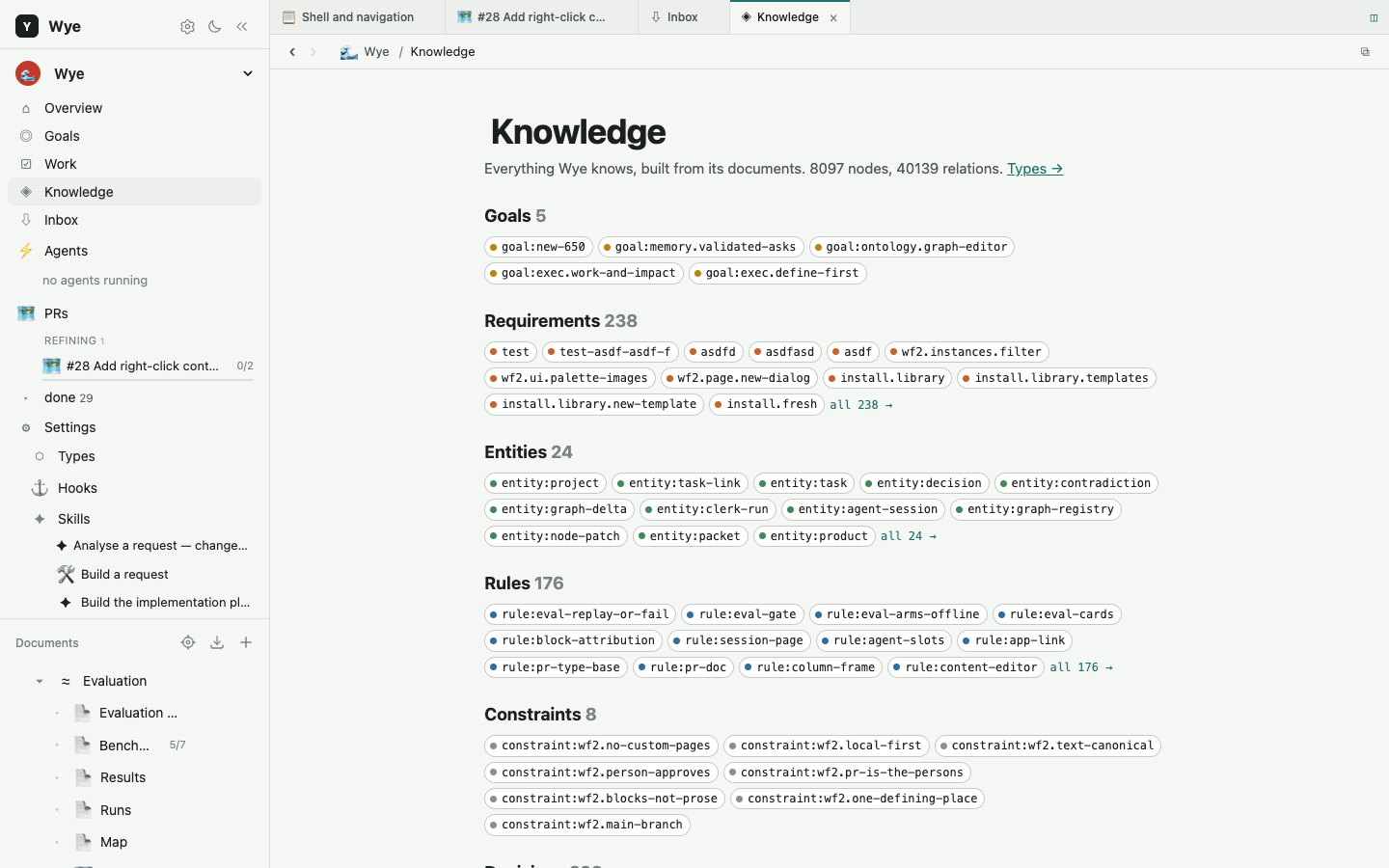Click the download icon in Documents

pyautogui.click(x=217, y=642)
